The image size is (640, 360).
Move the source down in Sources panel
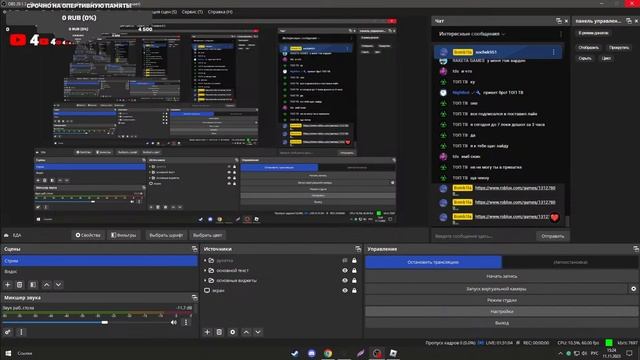pos(258,332)
